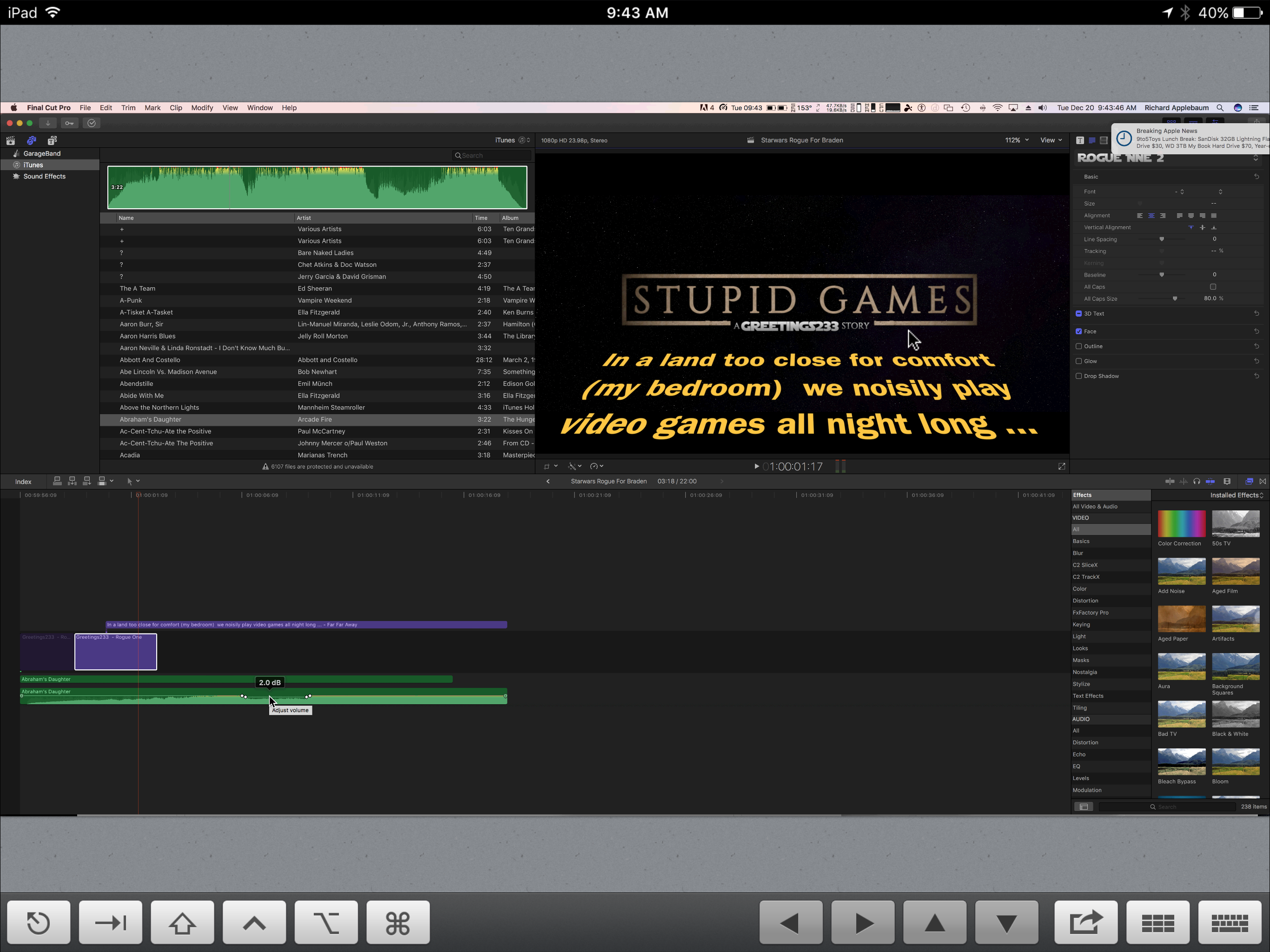Open the Transitions browser icon
This screenshot has width=1270, height=952.
[1263, 481]
